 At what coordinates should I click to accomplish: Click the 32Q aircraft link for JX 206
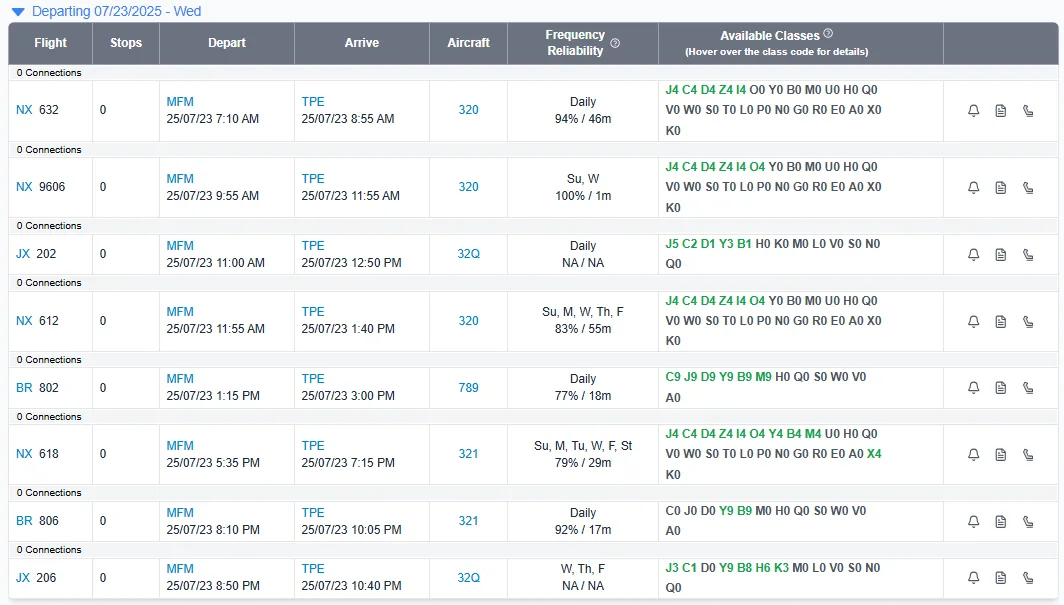coord(468,578)
